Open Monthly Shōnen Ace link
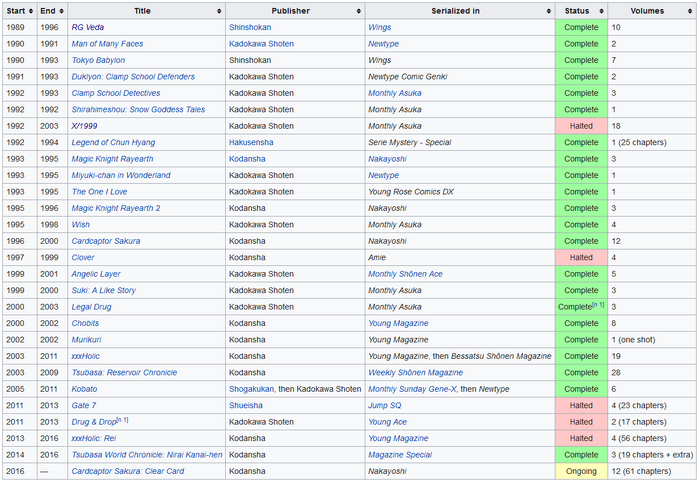 [405, 274]
